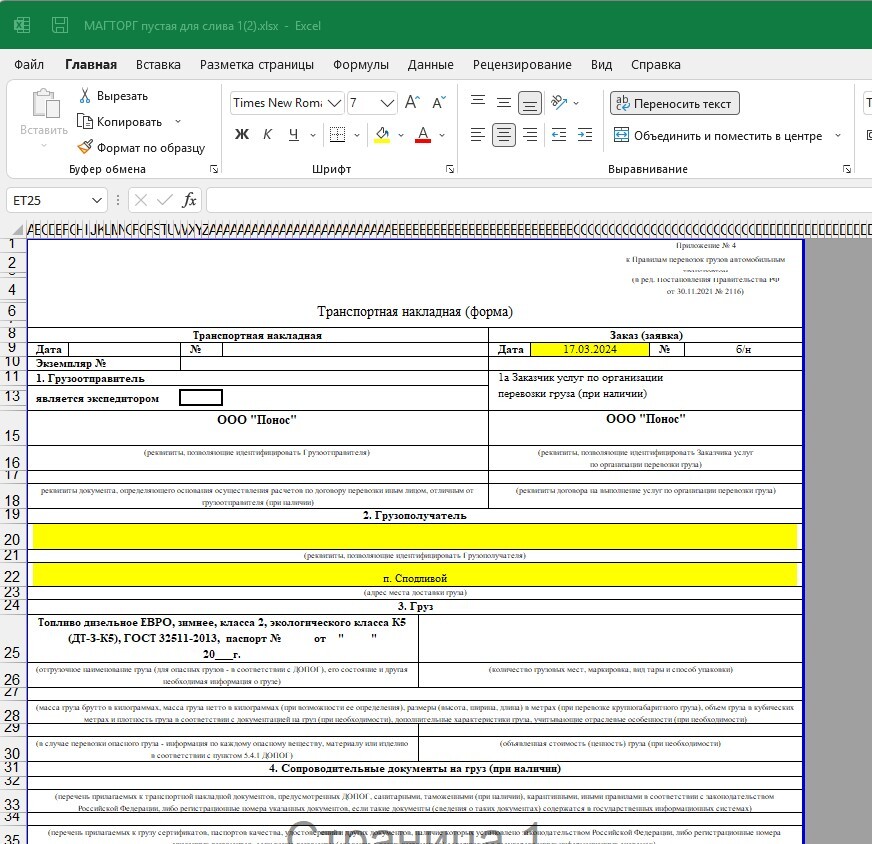Expand merge and center dropdown arrow

point(838,135)
